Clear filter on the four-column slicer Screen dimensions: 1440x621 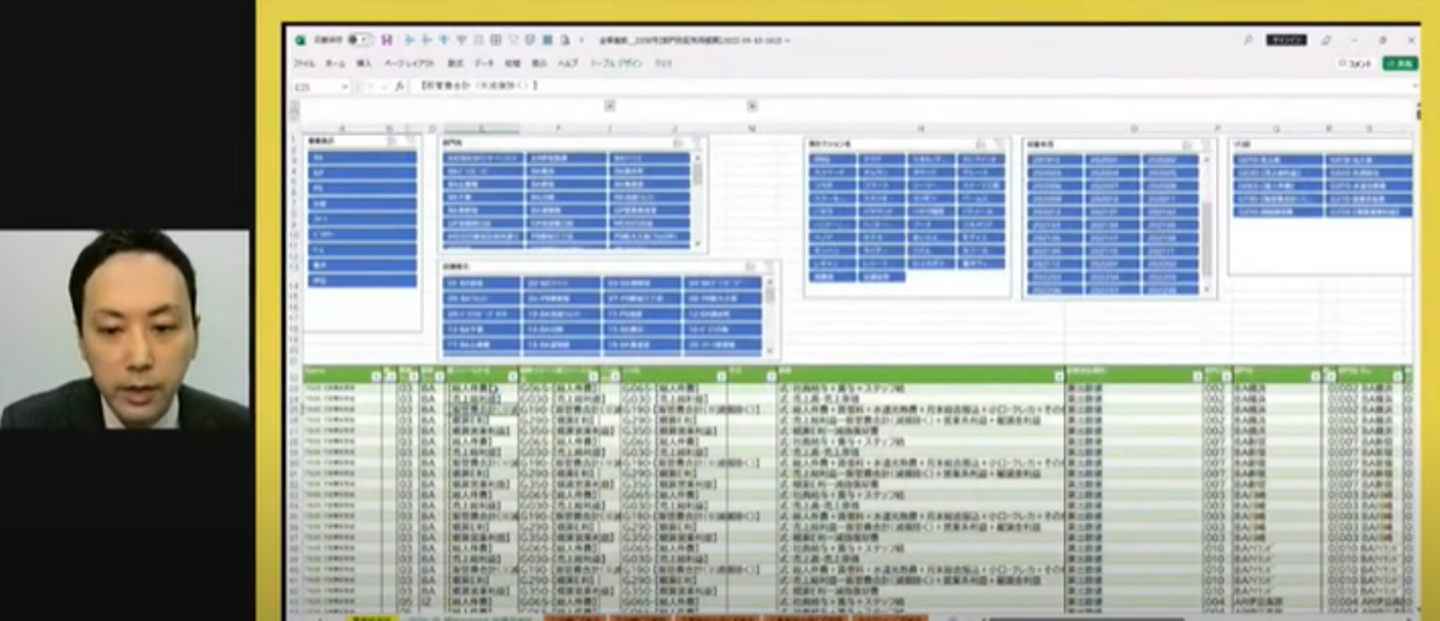(997, 144)
